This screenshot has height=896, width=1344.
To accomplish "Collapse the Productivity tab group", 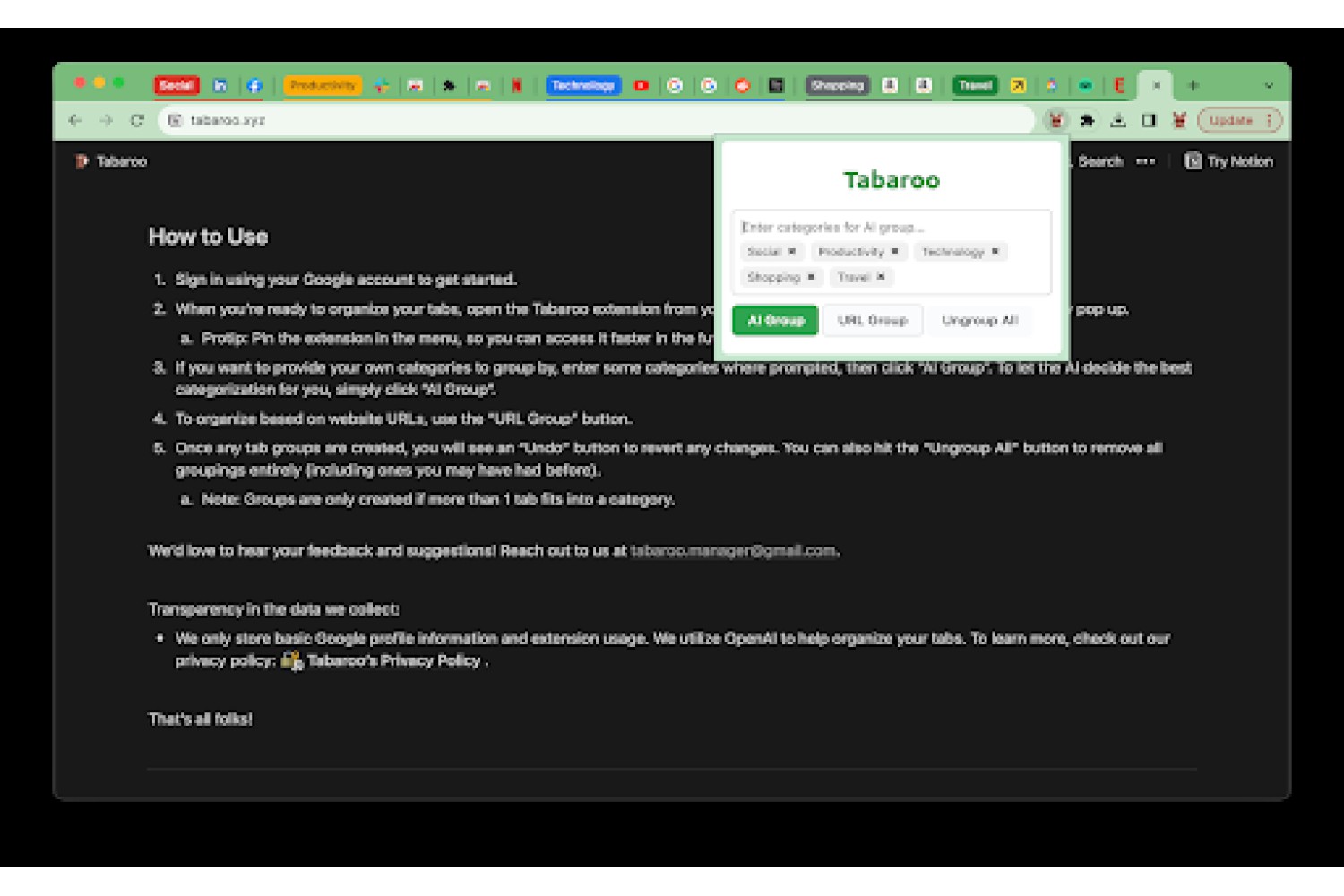I will point(323,86).
